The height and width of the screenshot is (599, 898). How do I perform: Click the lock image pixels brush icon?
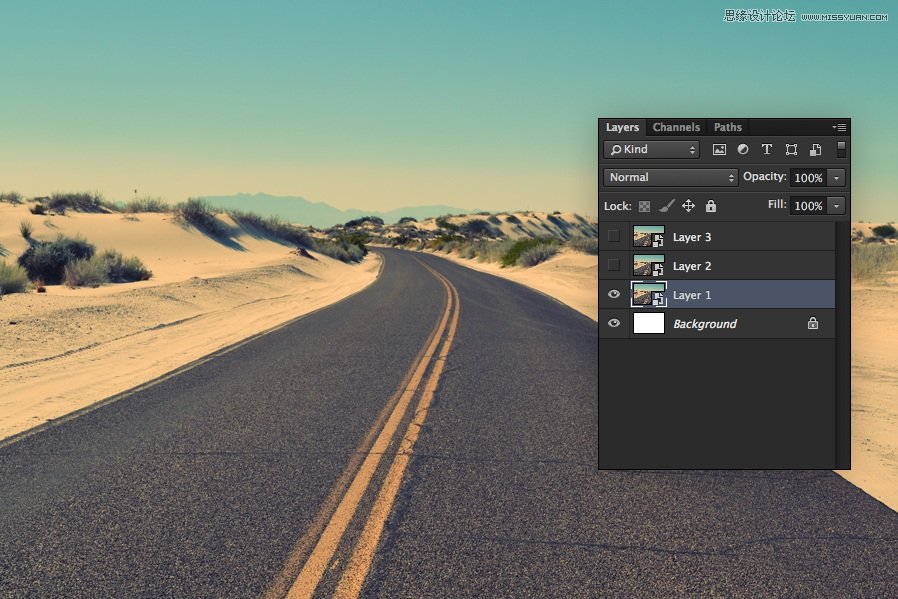tap(666, 206)
